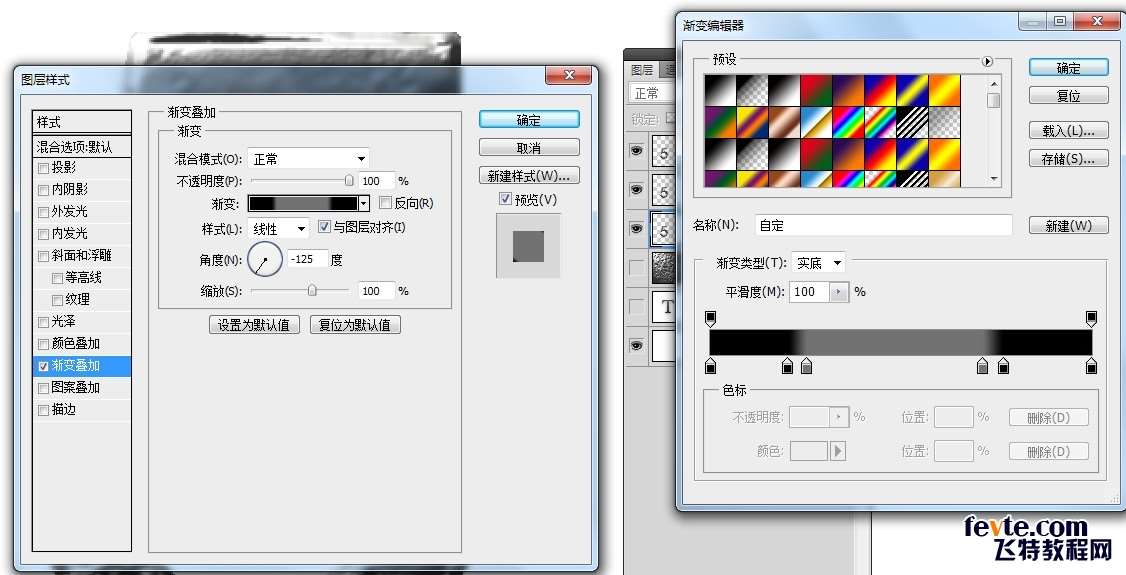
Task: Select violet-green-orange preset in second row
Action: coord(720,122)
